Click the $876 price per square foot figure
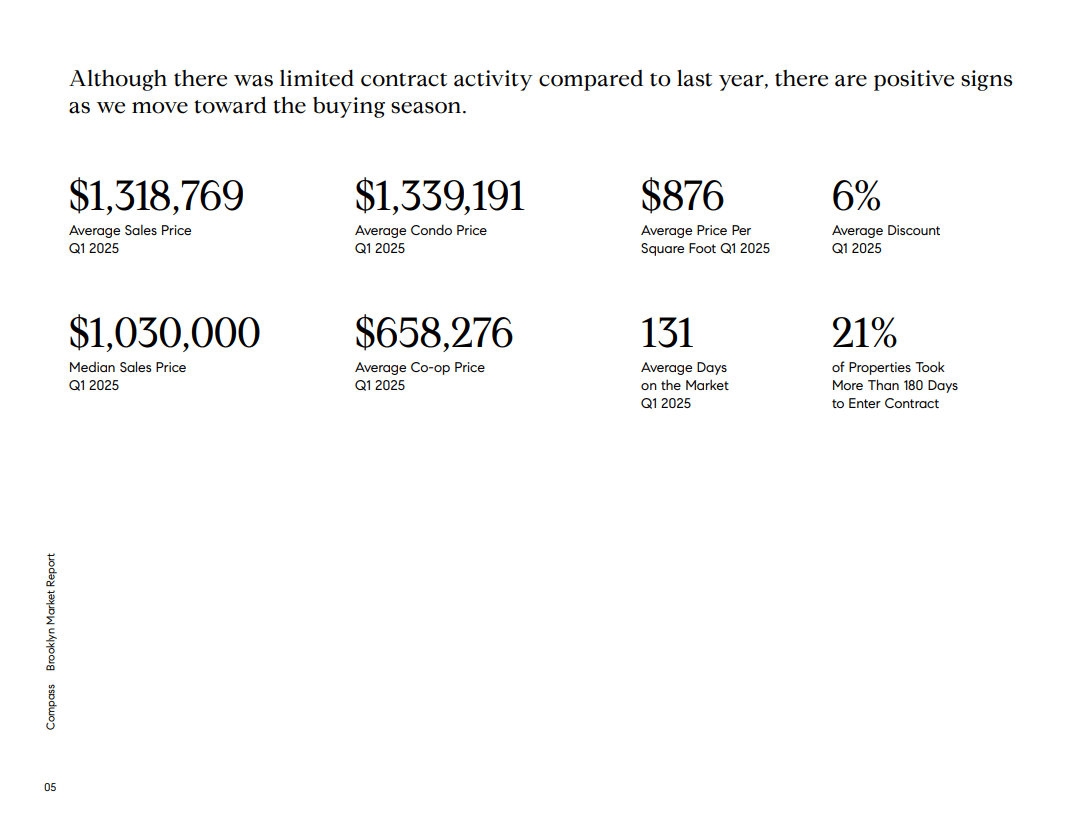 pos(682,196)
